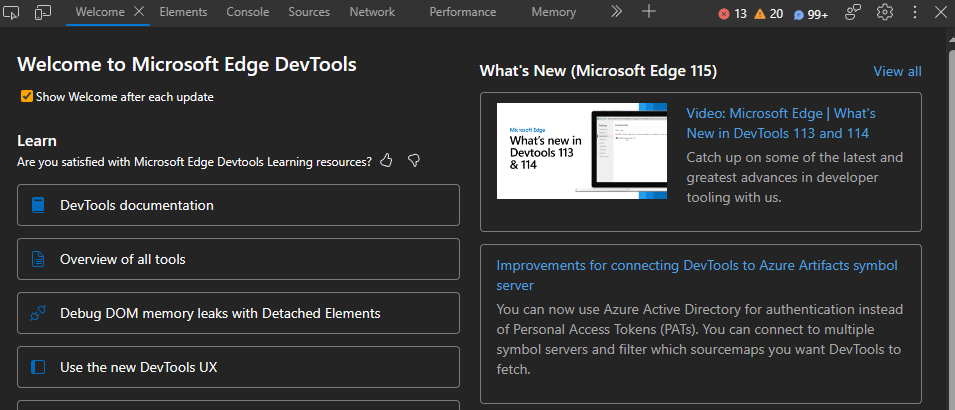The height and width of the screenshot is (410, 955).
Task: Toggle device emulation mode icon
Action: [43, 13]
